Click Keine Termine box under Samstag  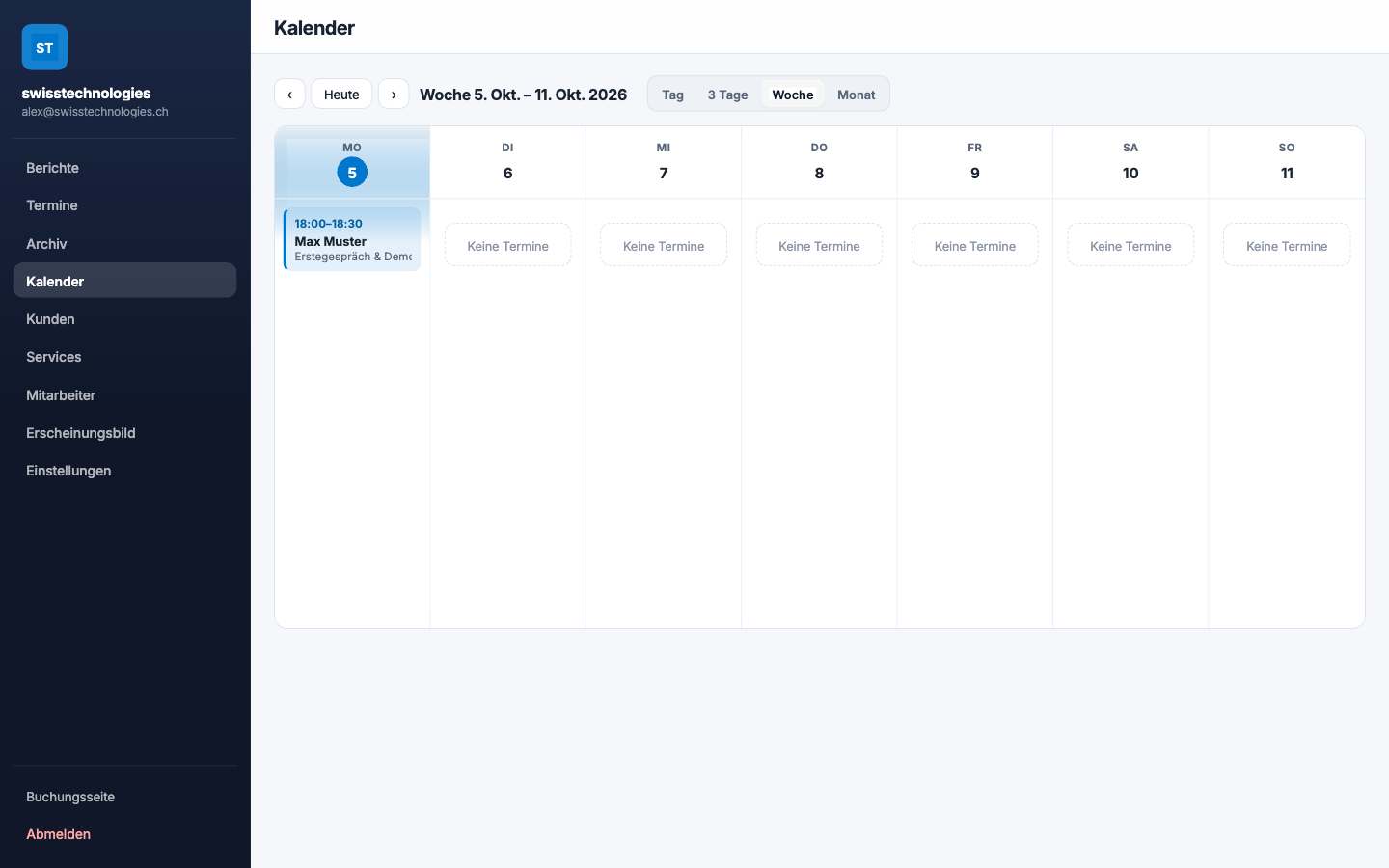click(x=1130, y=245)
